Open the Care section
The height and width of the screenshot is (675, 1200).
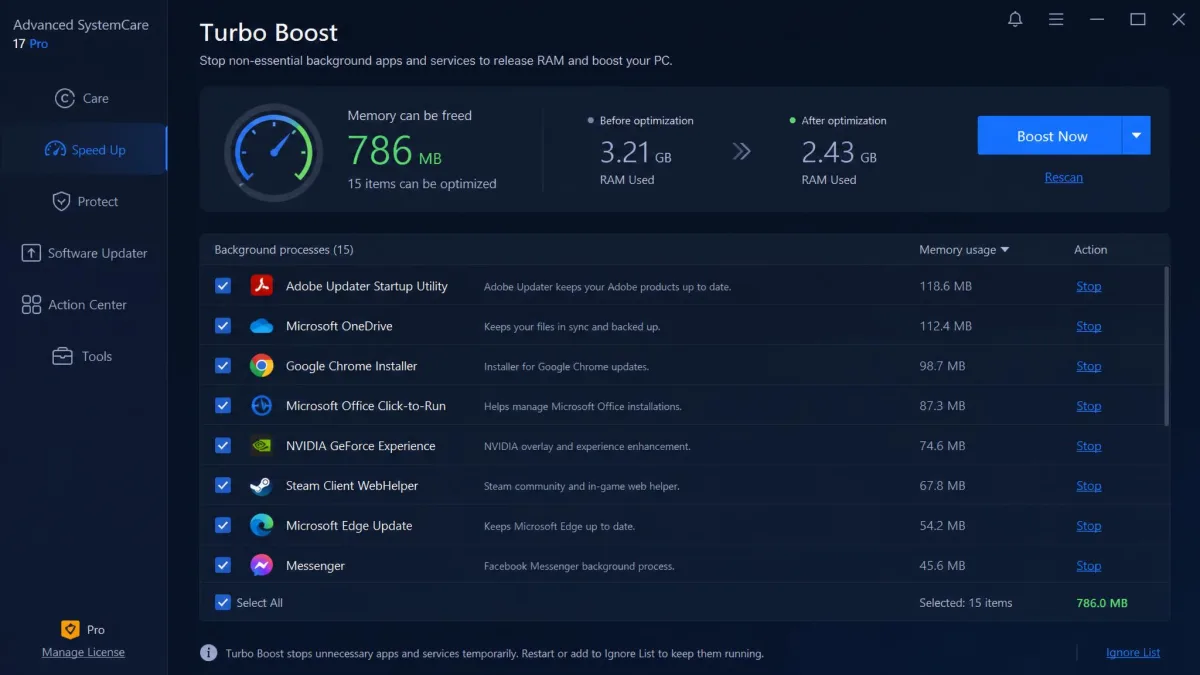pyautogui.click(x=83, y=98)
